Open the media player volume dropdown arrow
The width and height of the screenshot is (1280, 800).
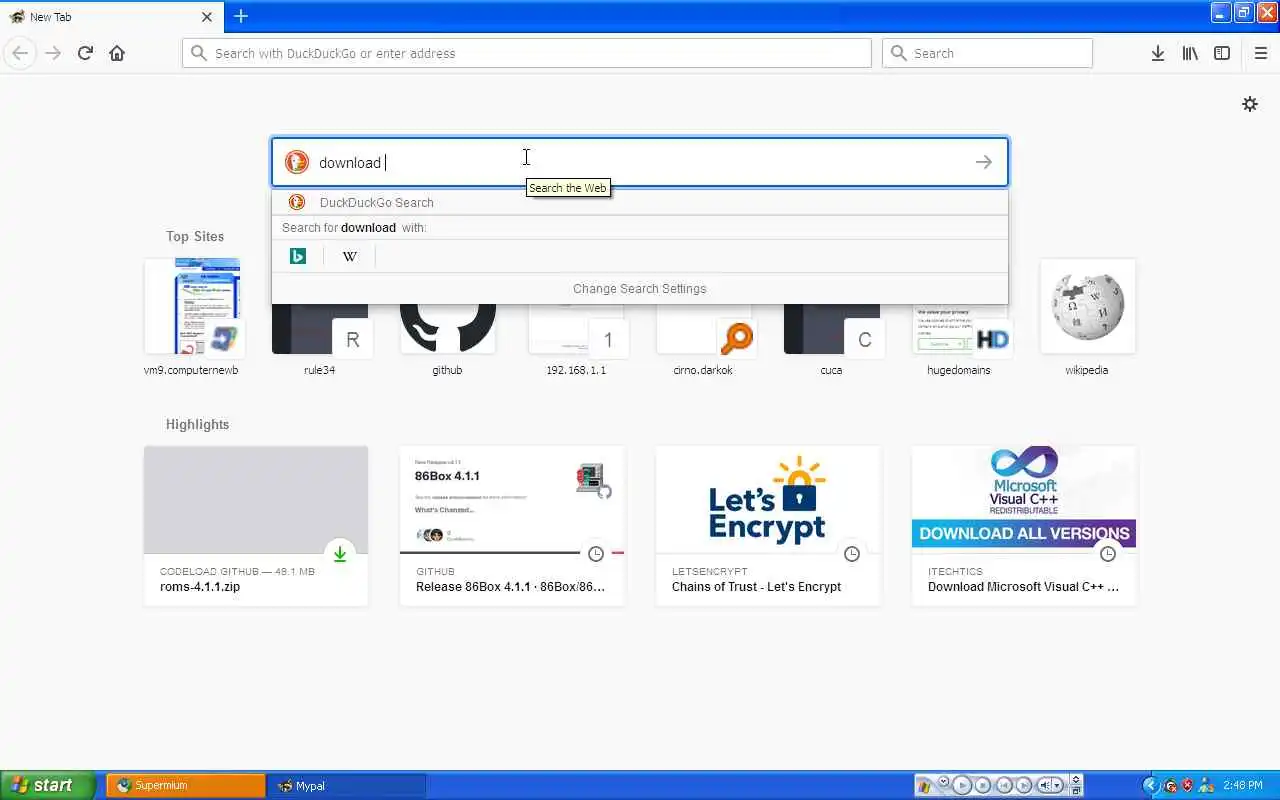(x=1058, y=785)
